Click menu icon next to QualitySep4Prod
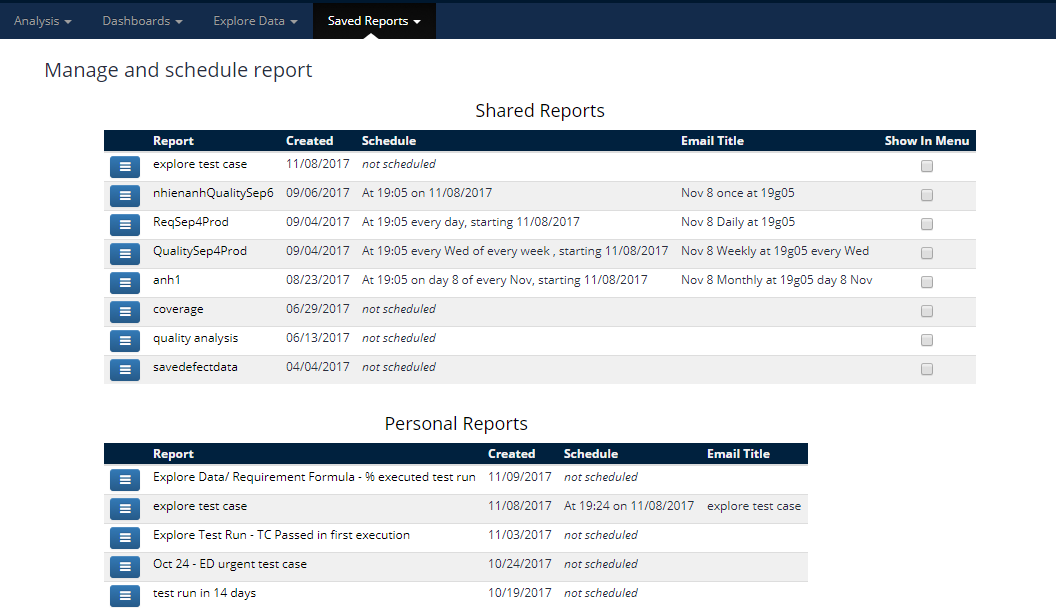The width and height of the screenshot is (1056, 608). click(124, 253)
